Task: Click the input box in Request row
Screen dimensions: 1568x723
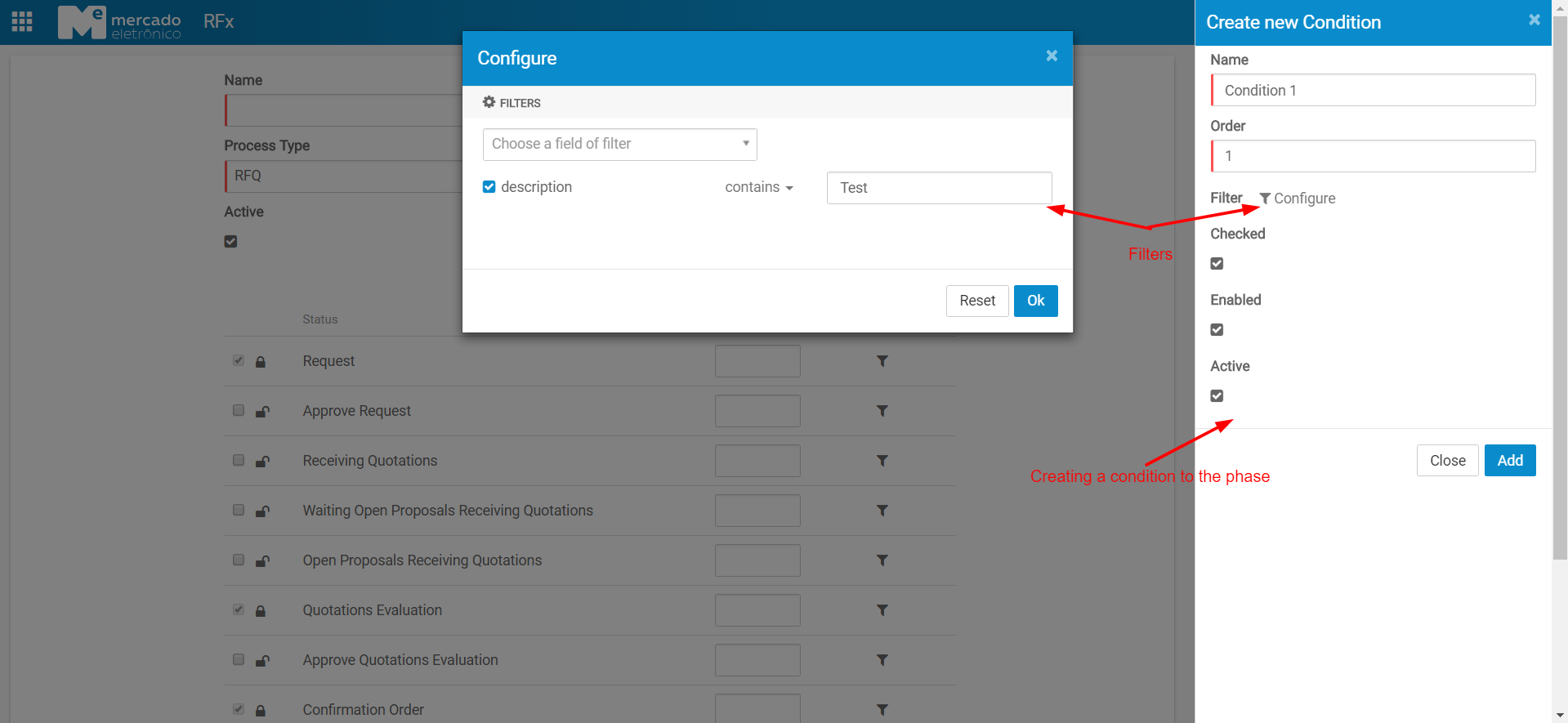Action: pos(757,361)
